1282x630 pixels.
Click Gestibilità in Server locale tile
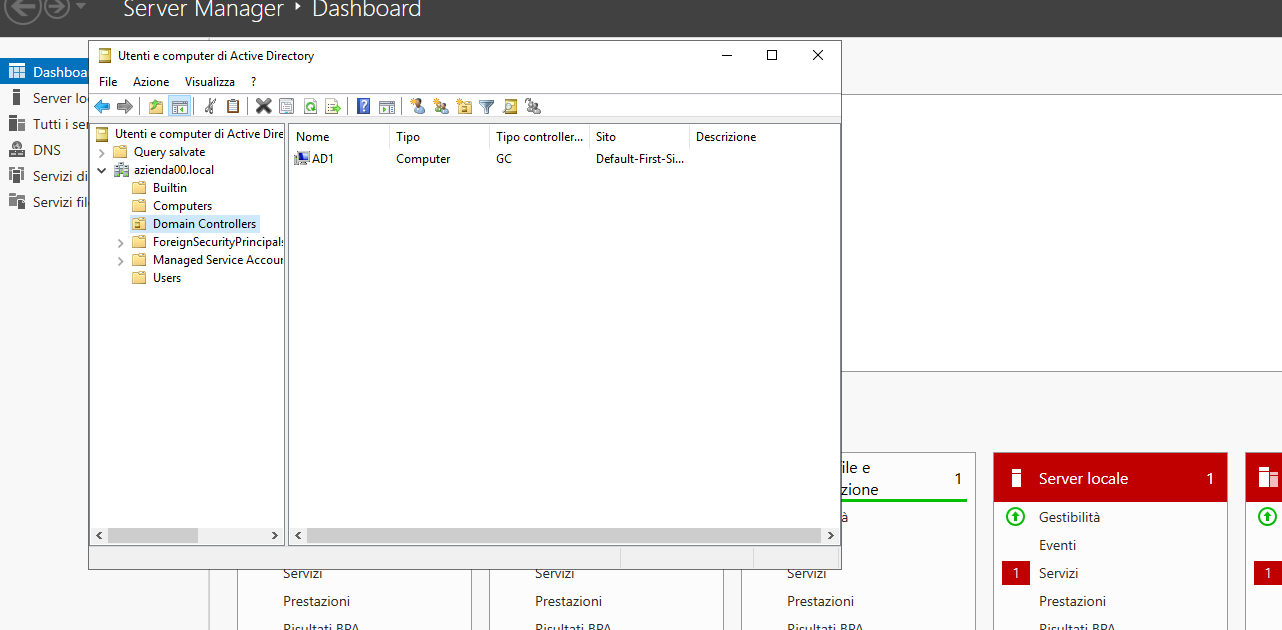point(1069,517)
